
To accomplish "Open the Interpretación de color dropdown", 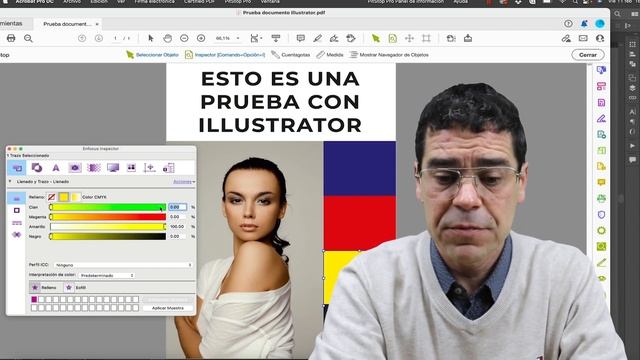I will pyautogui.click(x=107, y=276).
